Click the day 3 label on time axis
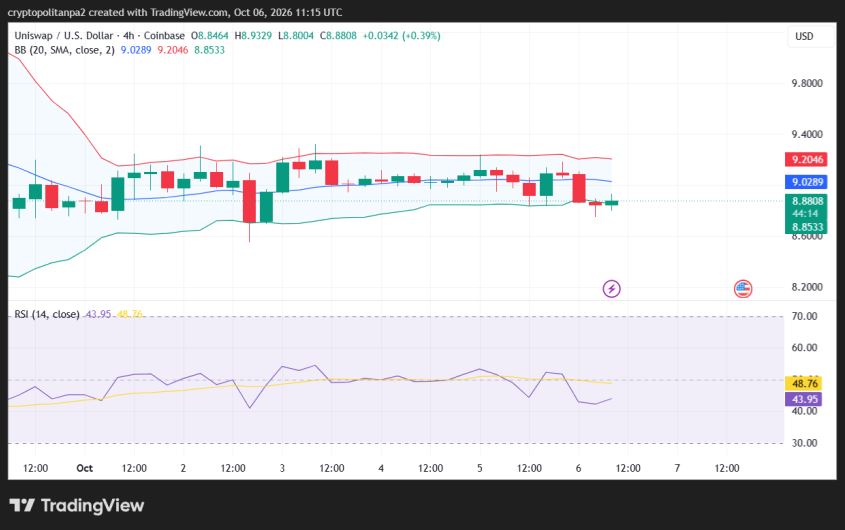The width and height of the screenshot is (845, 530). (282, 468)
